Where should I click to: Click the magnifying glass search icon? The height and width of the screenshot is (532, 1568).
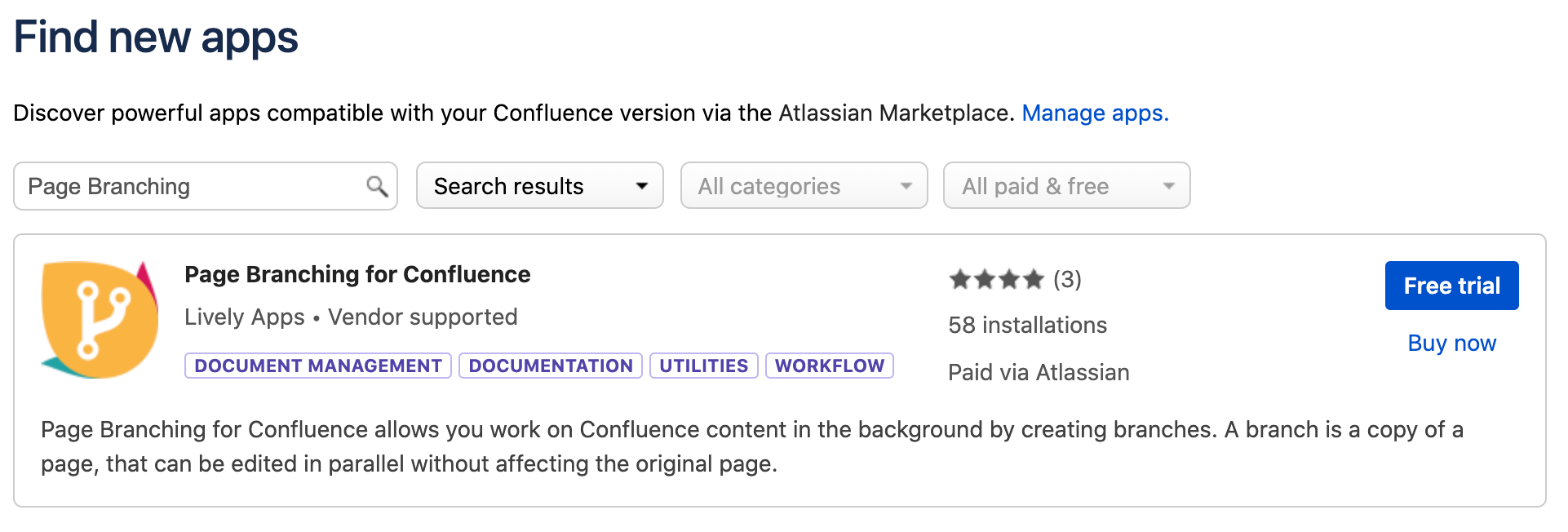[376, 187]
